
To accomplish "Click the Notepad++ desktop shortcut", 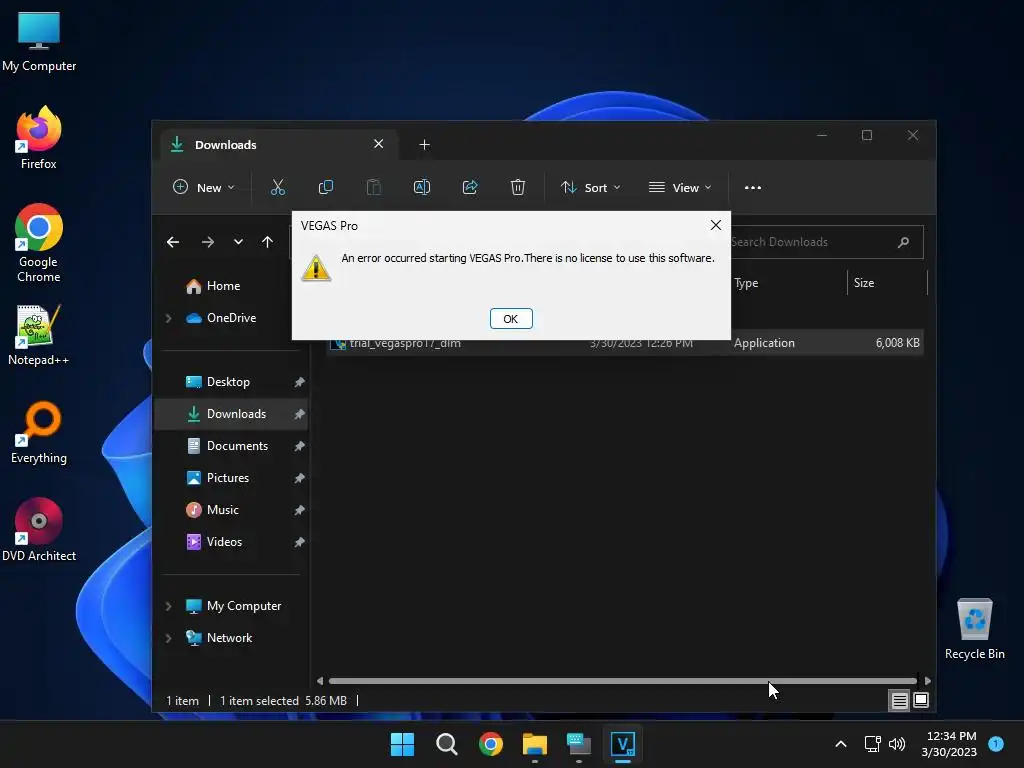I will [x=39, y=334].
